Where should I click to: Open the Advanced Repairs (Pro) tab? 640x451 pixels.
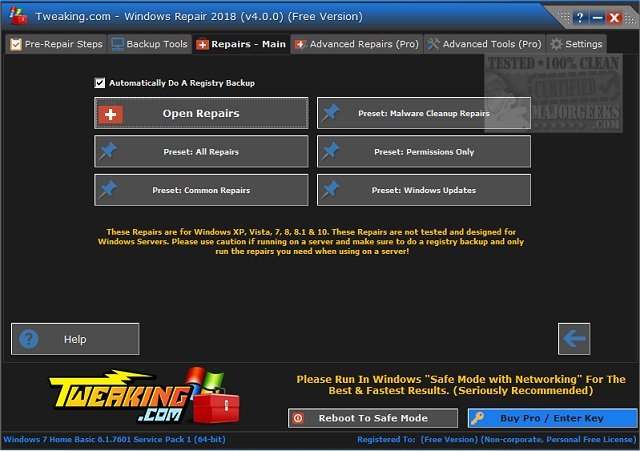coord(357,44)
